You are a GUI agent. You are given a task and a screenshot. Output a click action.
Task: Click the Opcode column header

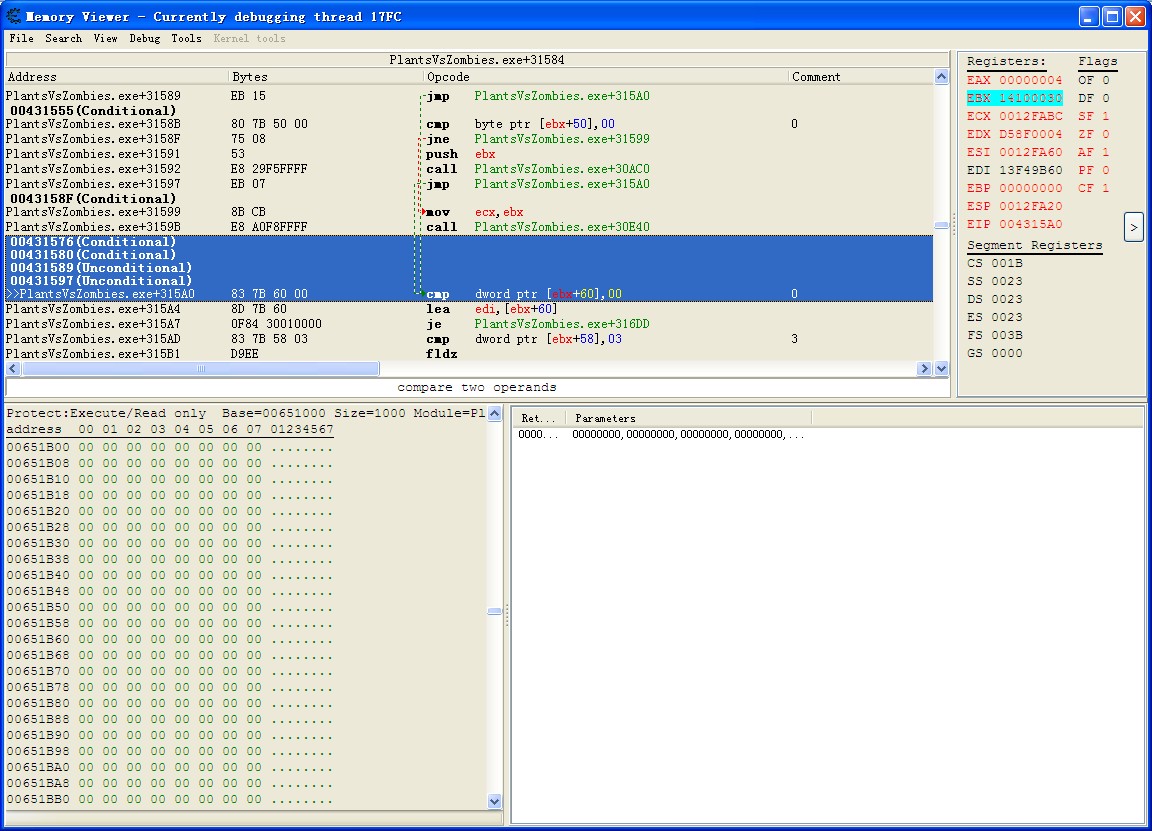(x=606, y=76)
